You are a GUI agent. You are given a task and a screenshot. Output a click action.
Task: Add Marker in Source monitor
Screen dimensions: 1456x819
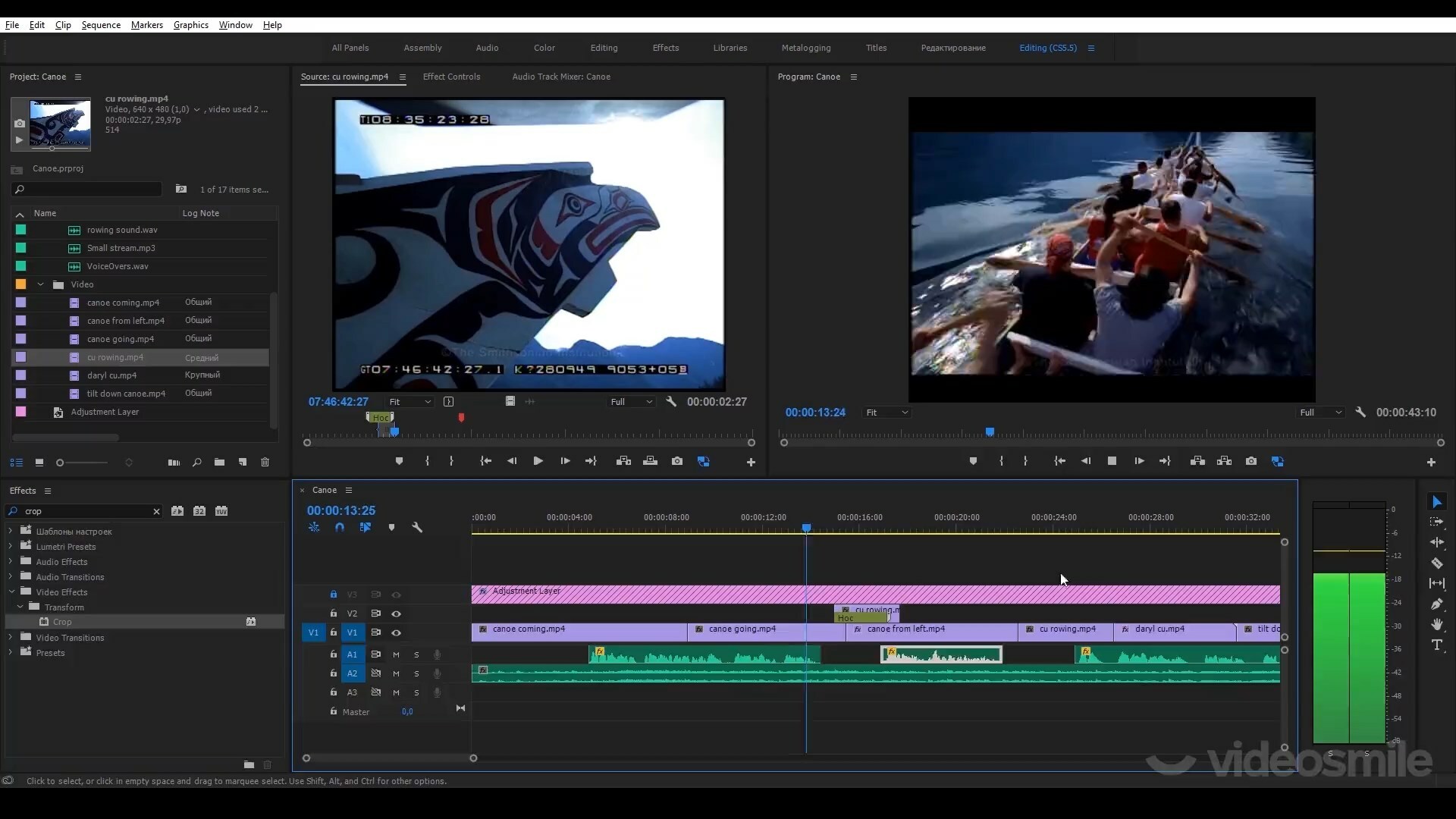tap(399, 461)
